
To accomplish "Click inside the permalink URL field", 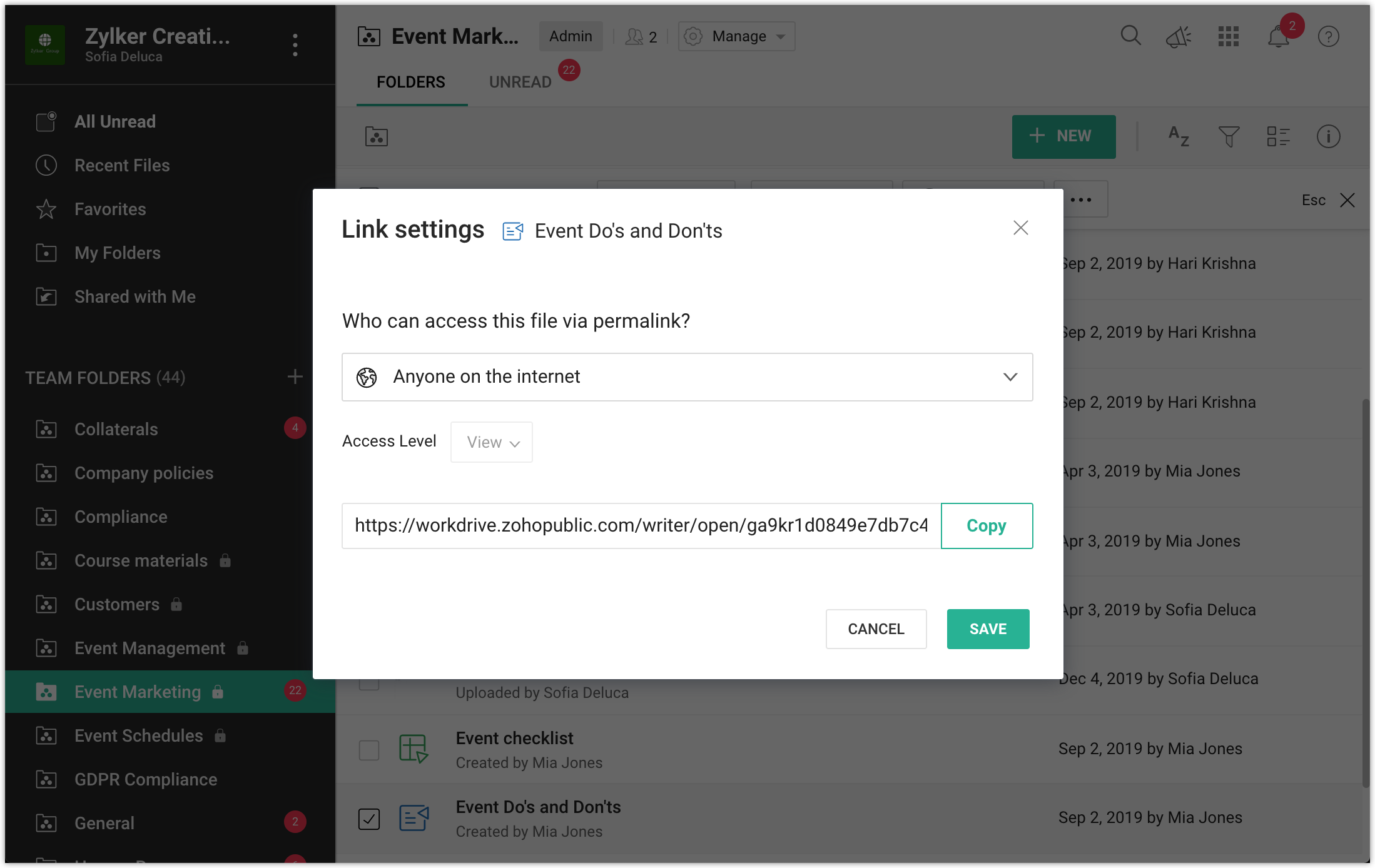I will coord(641,526).
